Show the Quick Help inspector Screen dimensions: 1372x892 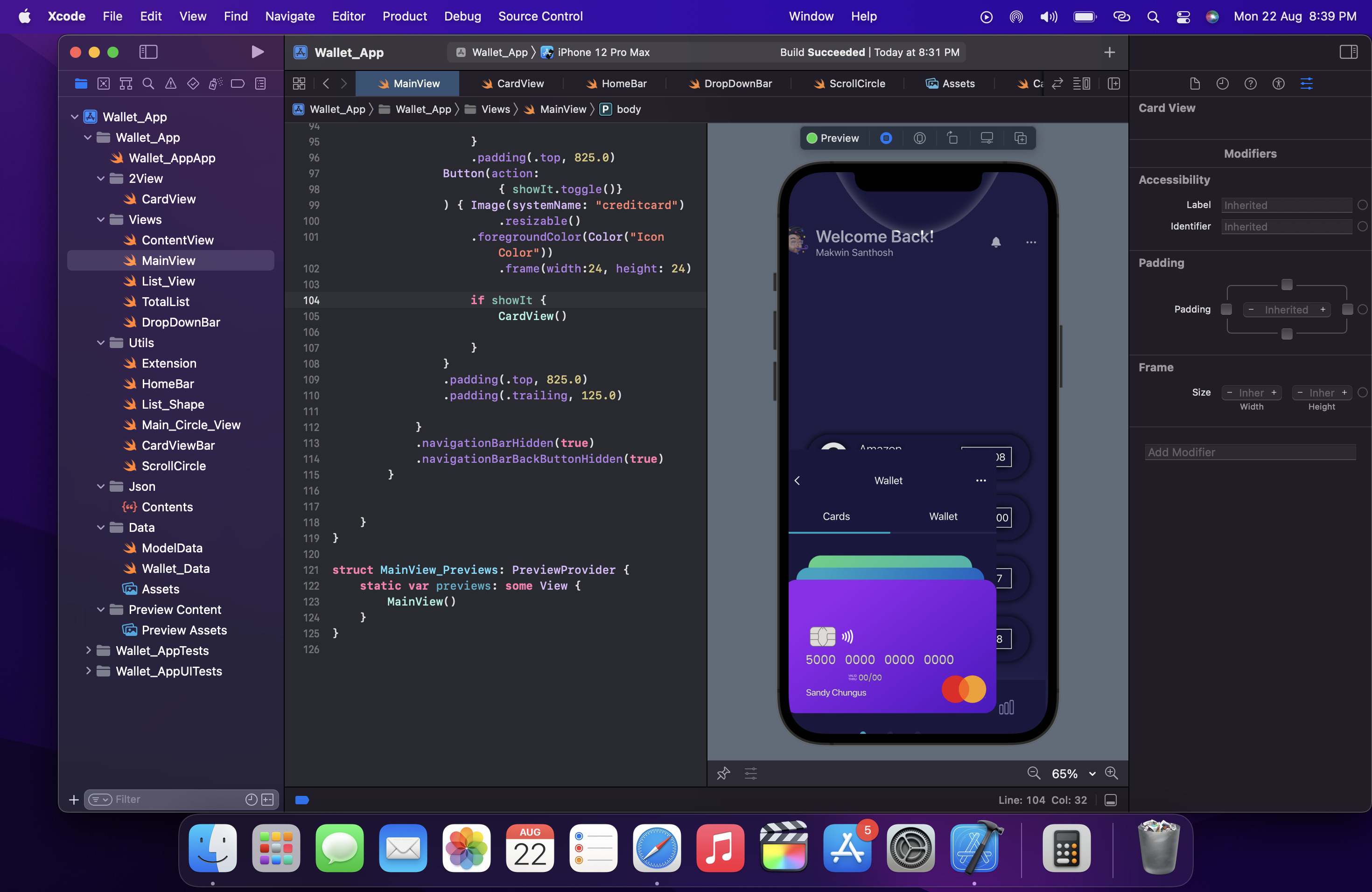(1250, 84)
